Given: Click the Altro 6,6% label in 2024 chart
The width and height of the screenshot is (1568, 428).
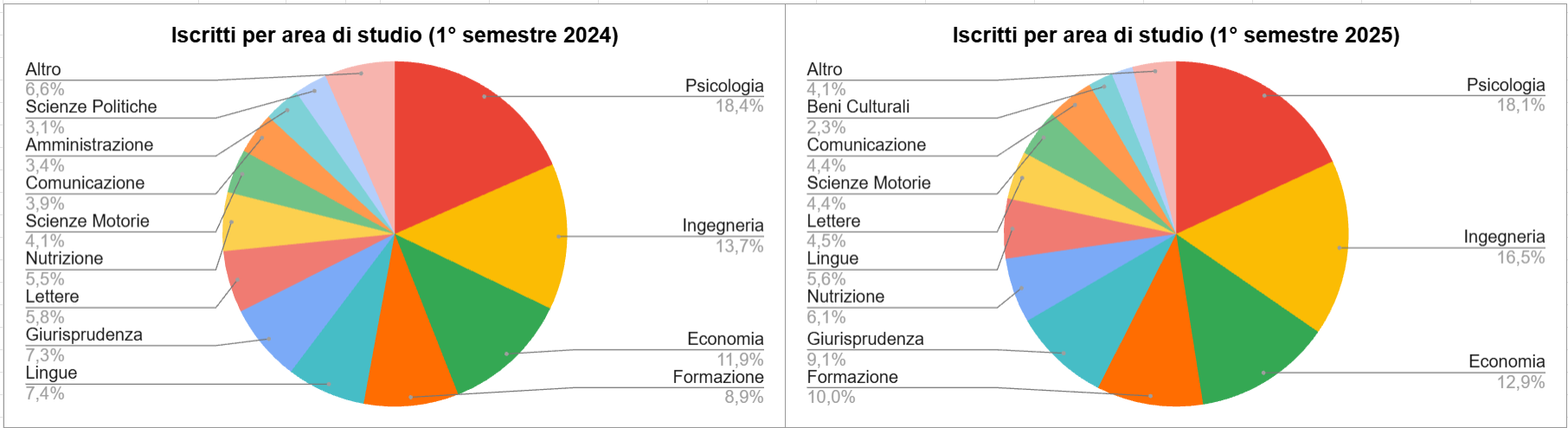Looking at the screenshot, I should coord(45,79).
